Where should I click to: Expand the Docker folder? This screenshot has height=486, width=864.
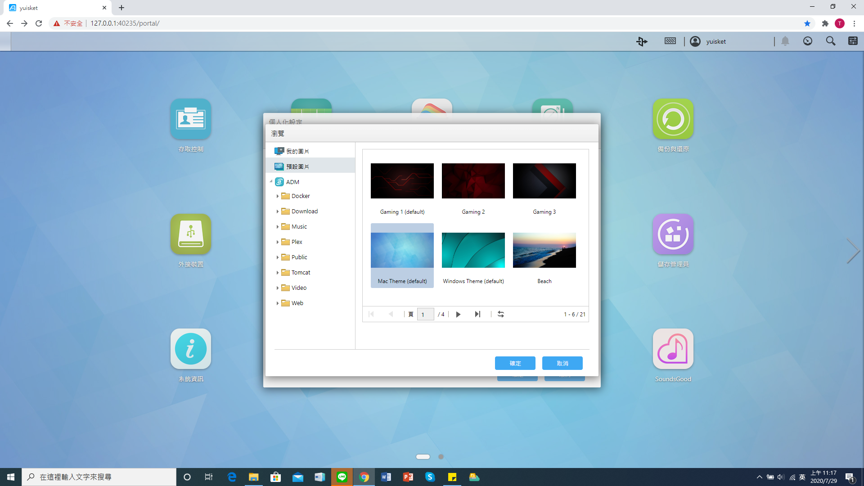click(x=277, y=196)
